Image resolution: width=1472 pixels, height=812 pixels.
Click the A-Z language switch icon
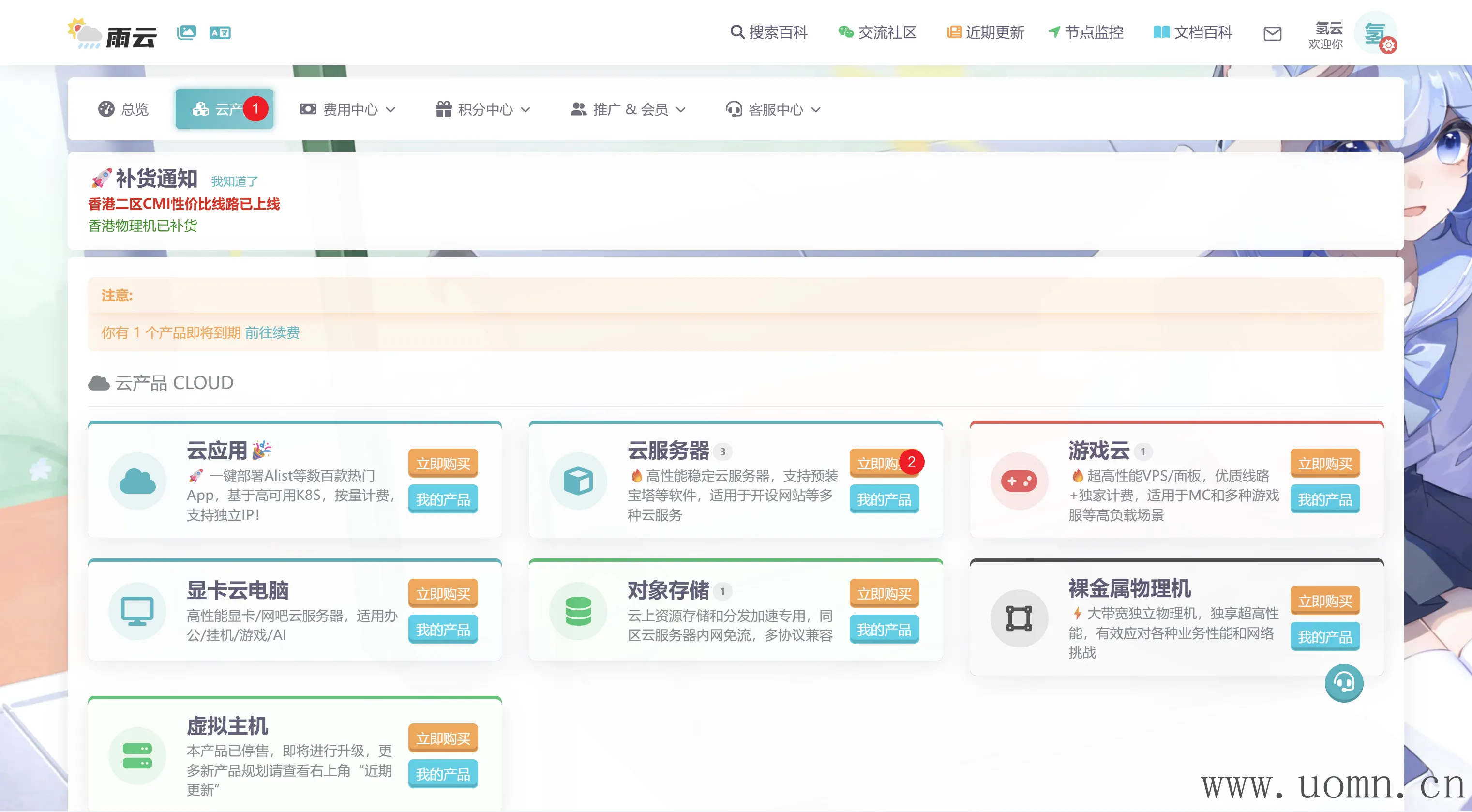tap(219, 32)
